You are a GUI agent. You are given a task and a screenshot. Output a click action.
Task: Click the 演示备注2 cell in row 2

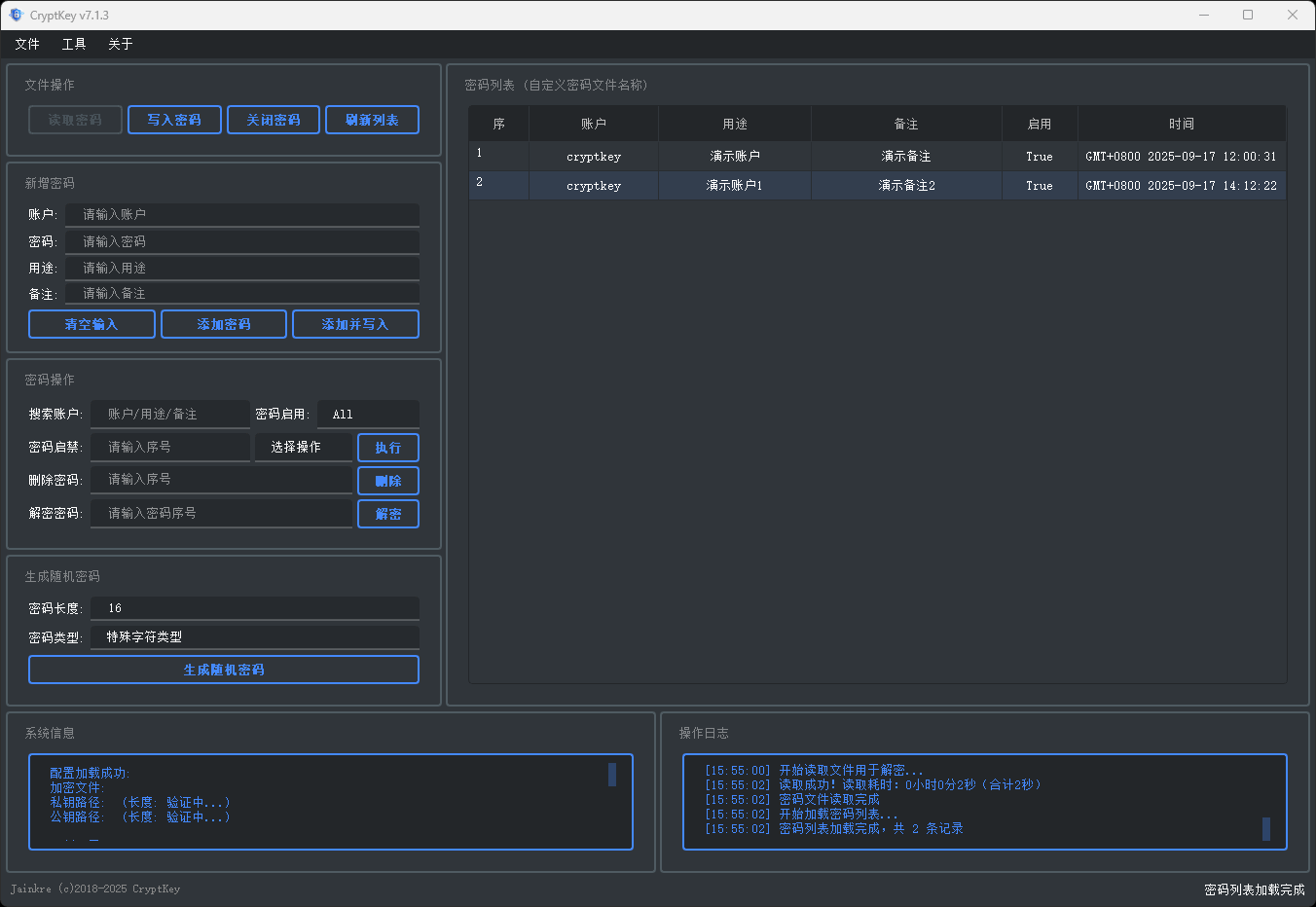tap(906, 185)
